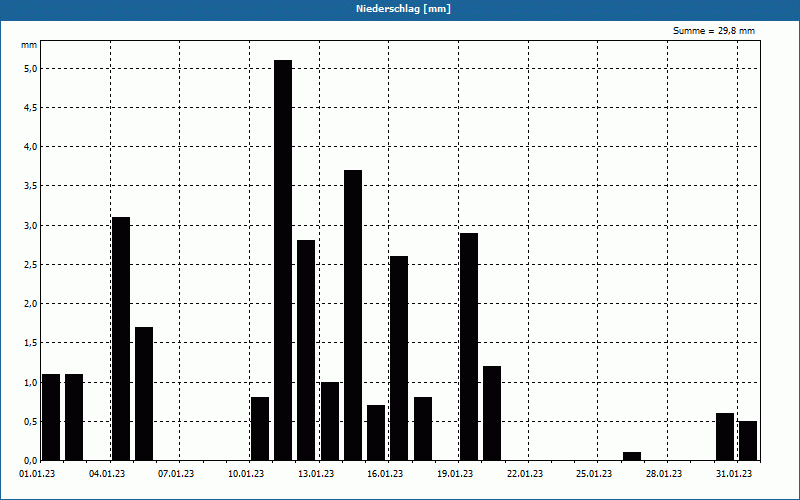The height and width of the screenshot is (500, 800).
Task: Click the 'Niederschlag [mm]' chart title
Action: click(403, 9)
